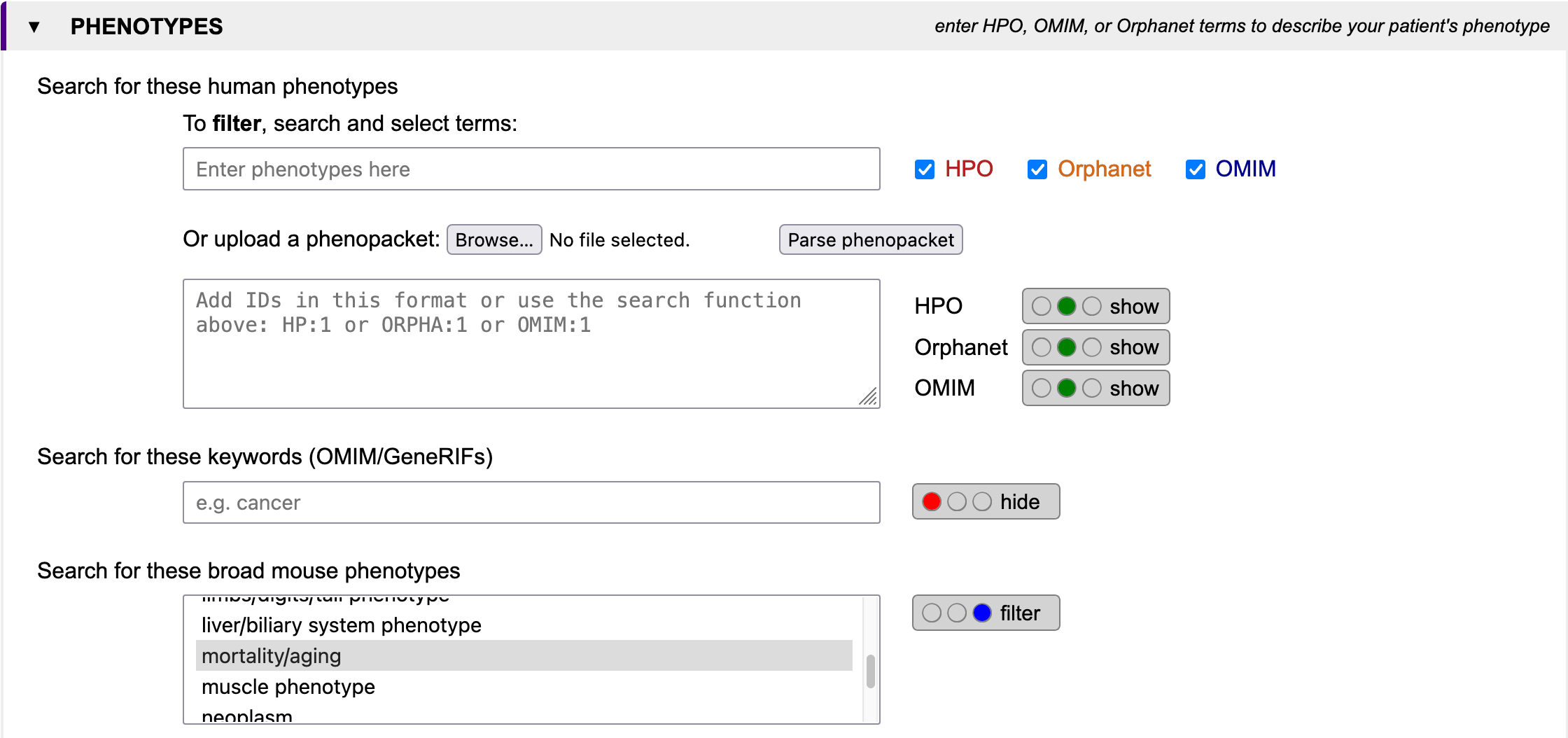Click the Enter phenotypes here search field

pos(531,169)
